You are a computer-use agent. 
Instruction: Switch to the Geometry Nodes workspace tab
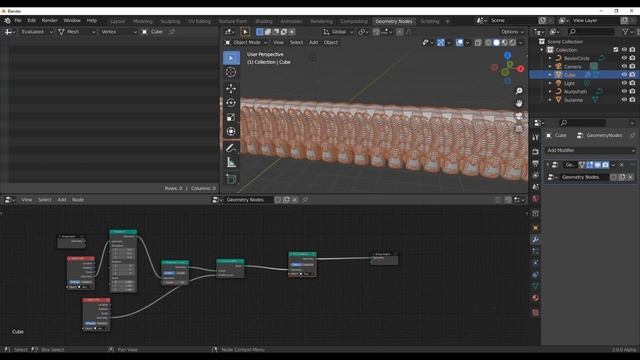coord(393,21)
